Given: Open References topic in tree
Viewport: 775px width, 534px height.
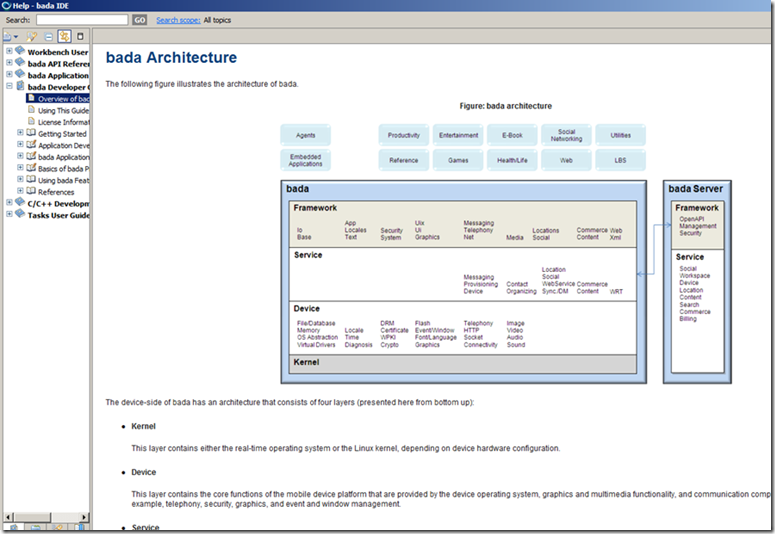Looking at the screenshot, I should pos(56,192).
